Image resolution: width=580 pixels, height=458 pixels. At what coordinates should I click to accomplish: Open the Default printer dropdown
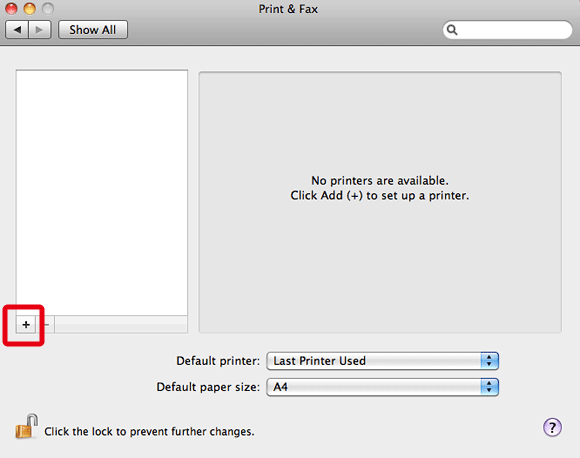tap(382, 361)
